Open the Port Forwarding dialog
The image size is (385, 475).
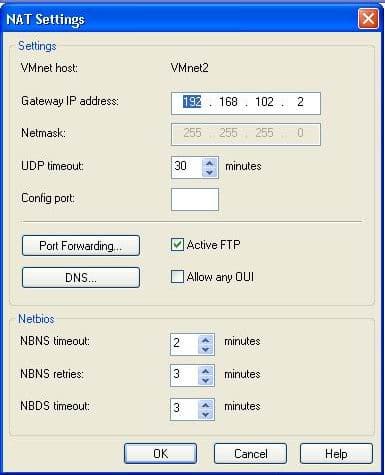coord(81,246)
